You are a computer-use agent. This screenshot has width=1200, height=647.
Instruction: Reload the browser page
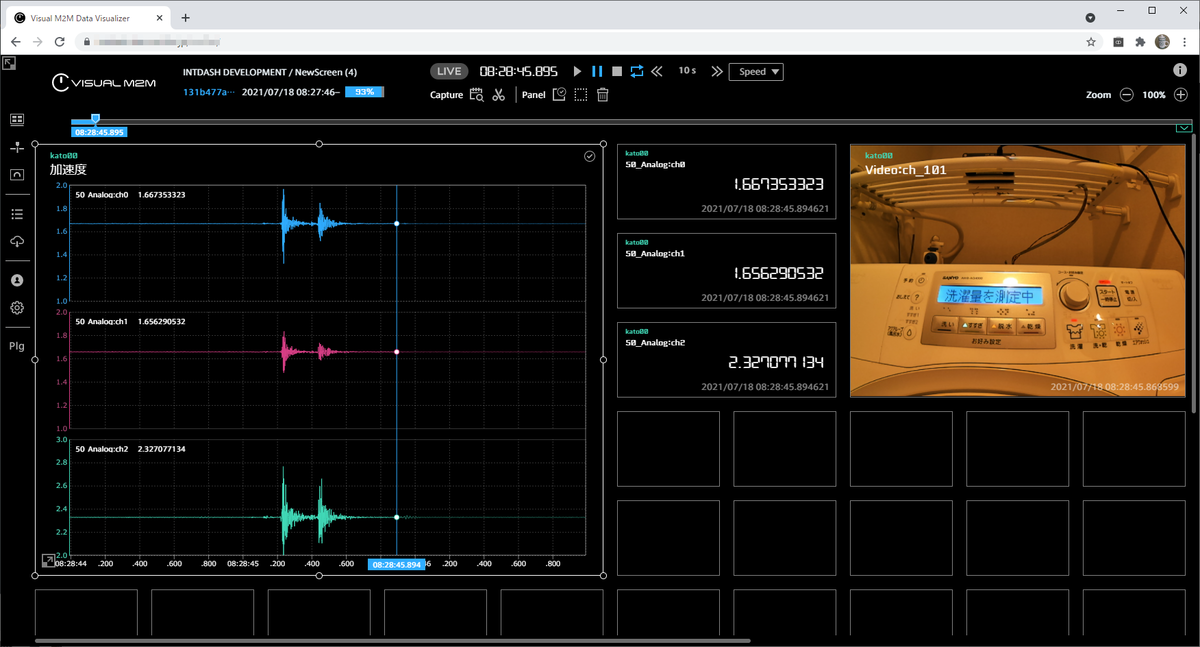[x=59, y=42]
